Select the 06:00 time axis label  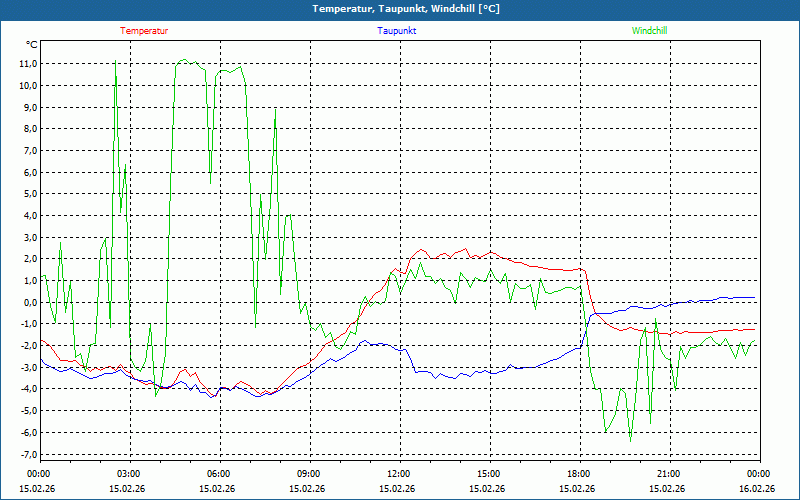tap(218, 474)
